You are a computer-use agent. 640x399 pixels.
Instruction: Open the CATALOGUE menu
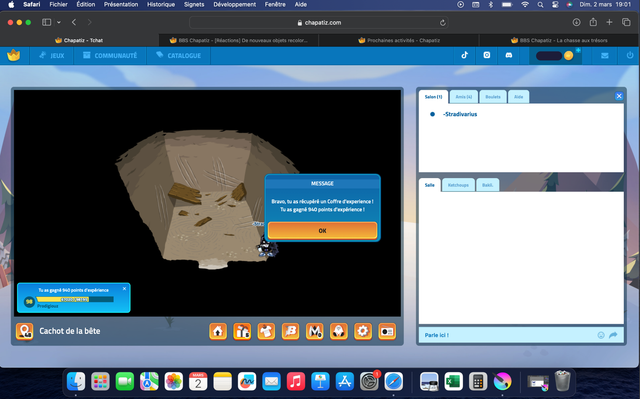coord(178,55)
